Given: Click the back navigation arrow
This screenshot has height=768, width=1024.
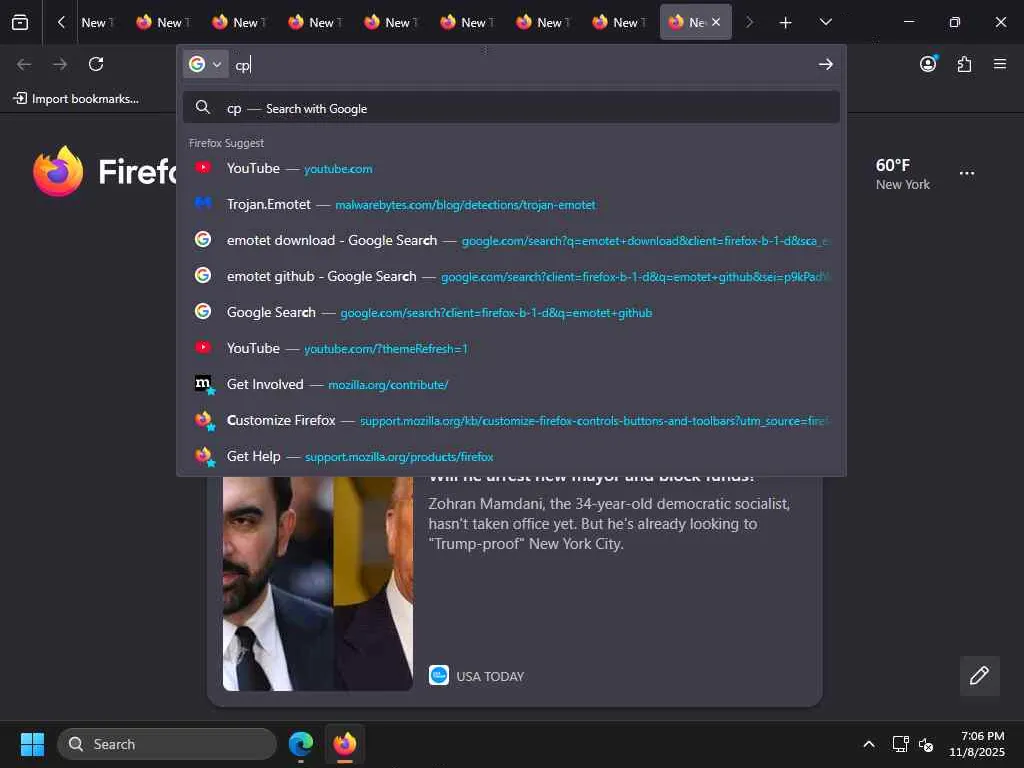Looking at the screenshot, I should click(x=24, y=64).
